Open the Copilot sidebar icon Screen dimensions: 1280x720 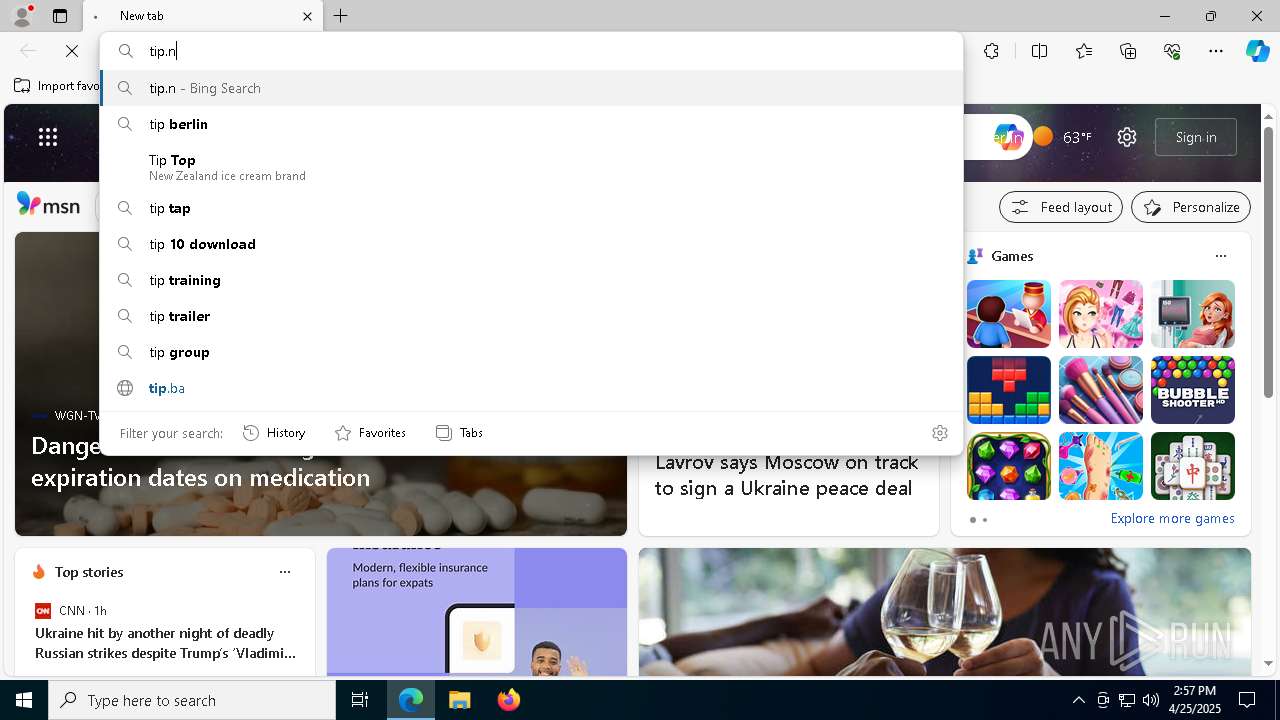coord(1257,51)
